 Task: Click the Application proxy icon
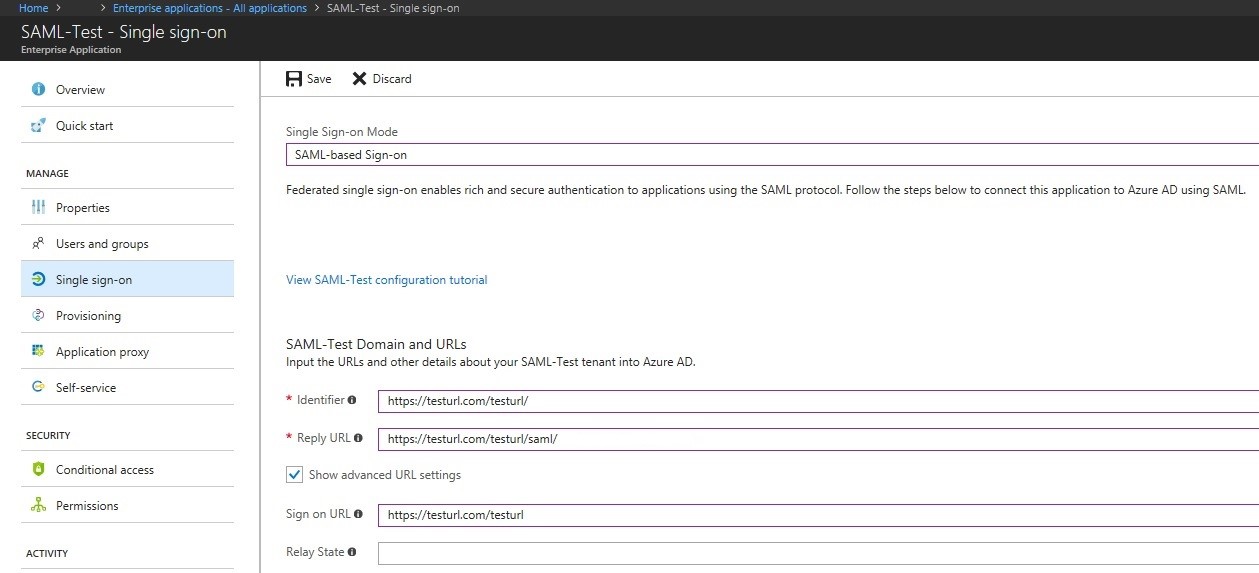[38, 351]
